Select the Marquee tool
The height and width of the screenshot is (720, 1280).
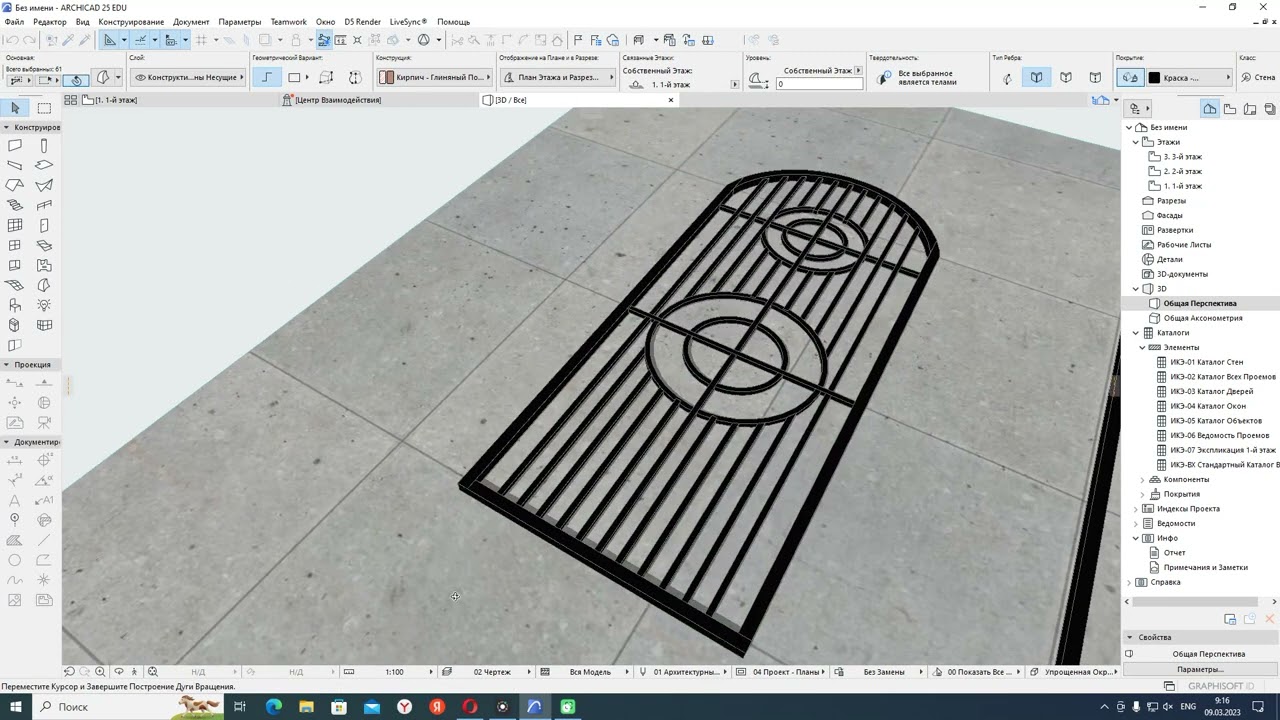click(44, 107)
